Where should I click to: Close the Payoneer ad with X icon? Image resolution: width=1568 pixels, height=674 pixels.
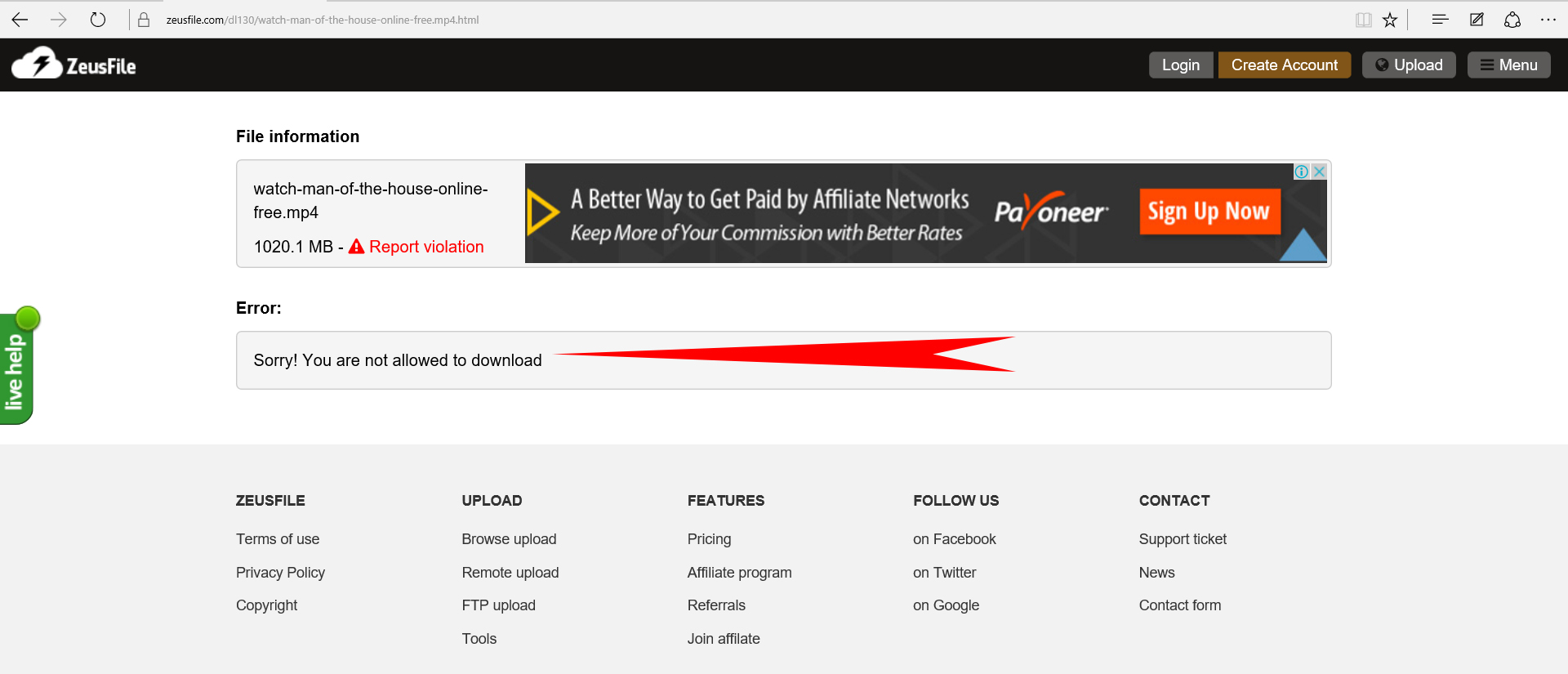[x=1319, y=172]
